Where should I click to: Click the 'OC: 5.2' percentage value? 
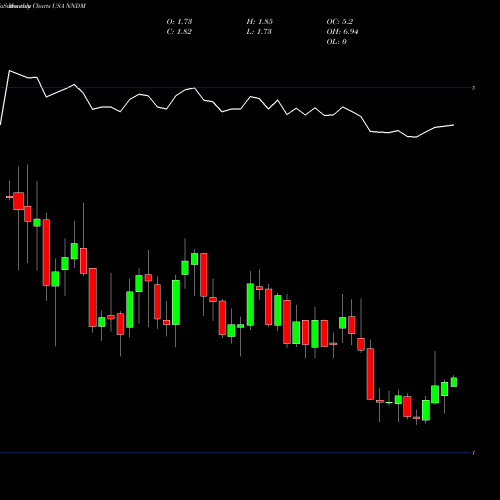340,22
